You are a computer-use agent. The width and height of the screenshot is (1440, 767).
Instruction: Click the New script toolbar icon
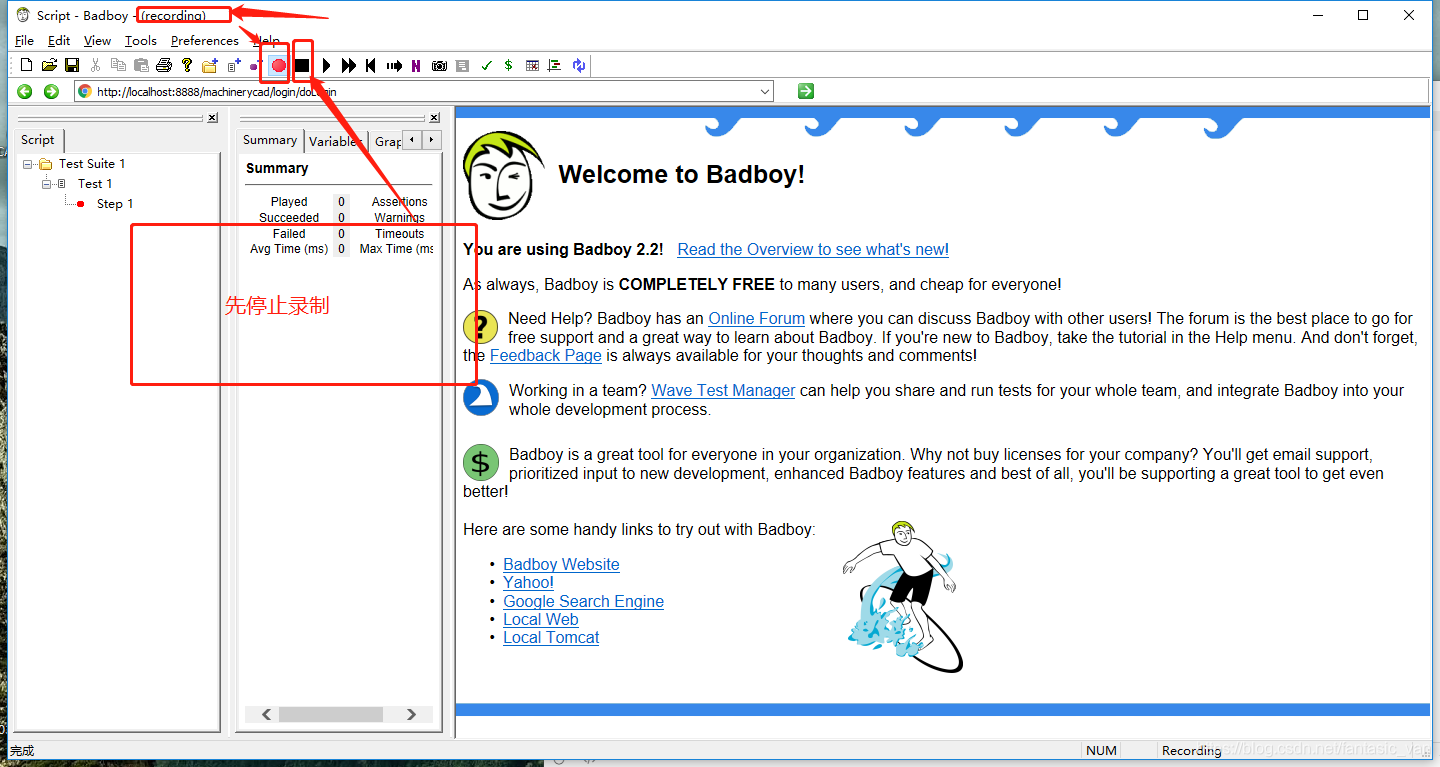point(27,65)
